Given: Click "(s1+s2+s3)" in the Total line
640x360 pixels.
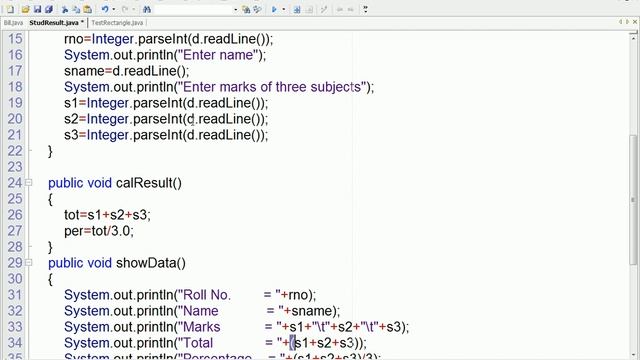Looking at the screenshot, I should coord(324,343).
